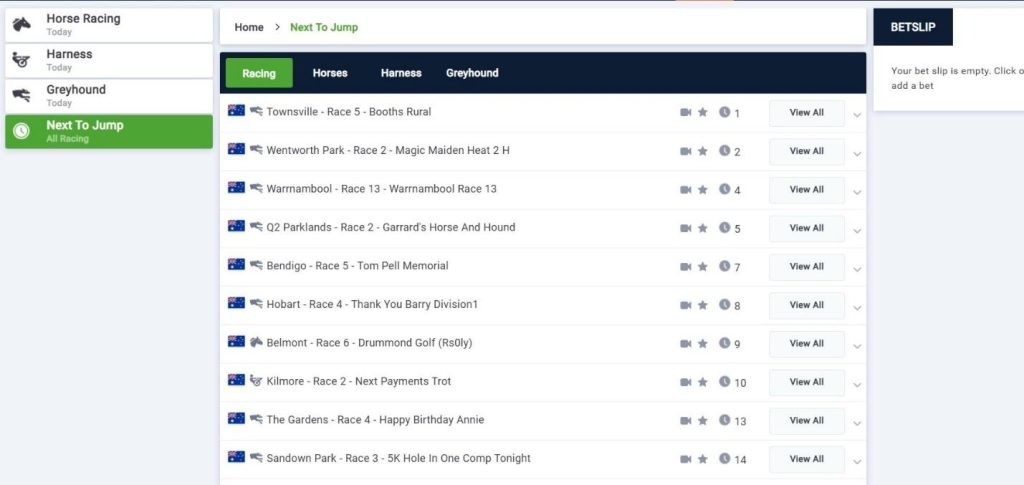Image resolution: width=1024 pixels, height=485 pixels.
Task: Click video camera icon for The Gardens Race 4
Action: [x=685, y=420]
